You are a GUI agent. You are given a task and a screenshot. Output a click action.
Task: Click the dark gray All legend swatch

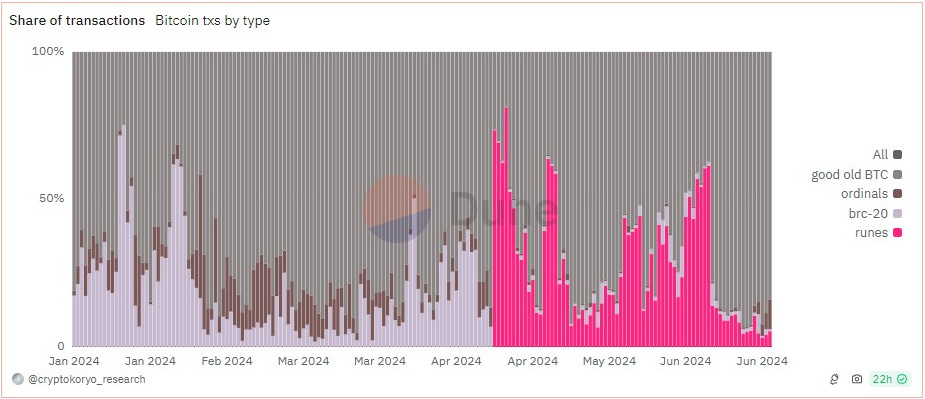point(898,155)
